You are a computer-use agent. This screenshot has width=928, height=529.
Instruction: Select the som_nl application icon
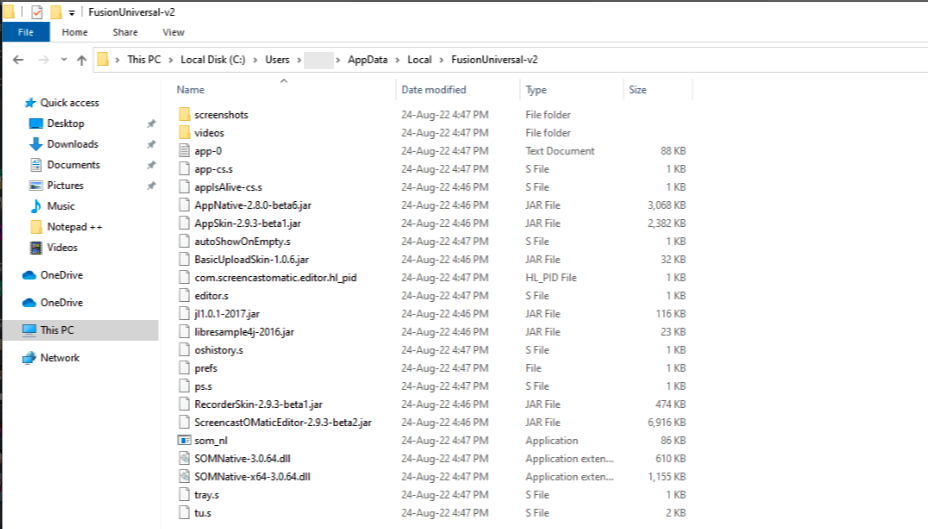click(x=184, y=441)
